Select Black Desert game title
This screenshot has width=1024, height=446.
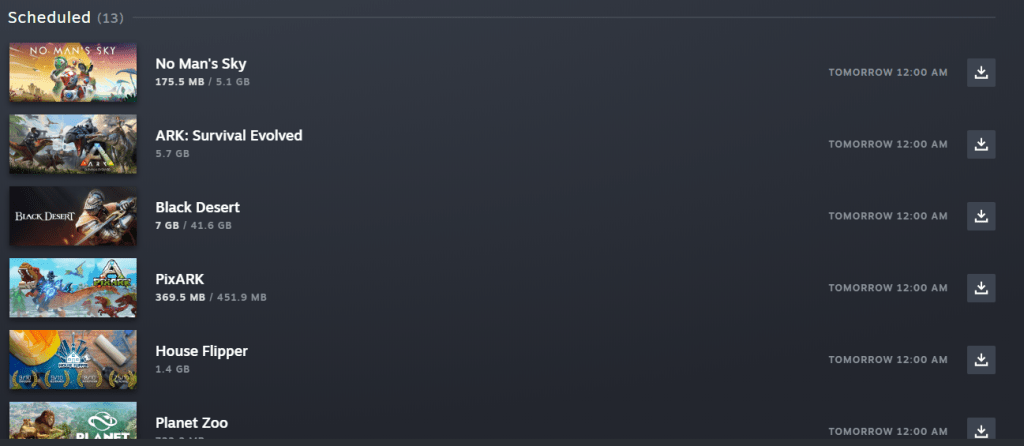tap(197, 207)
